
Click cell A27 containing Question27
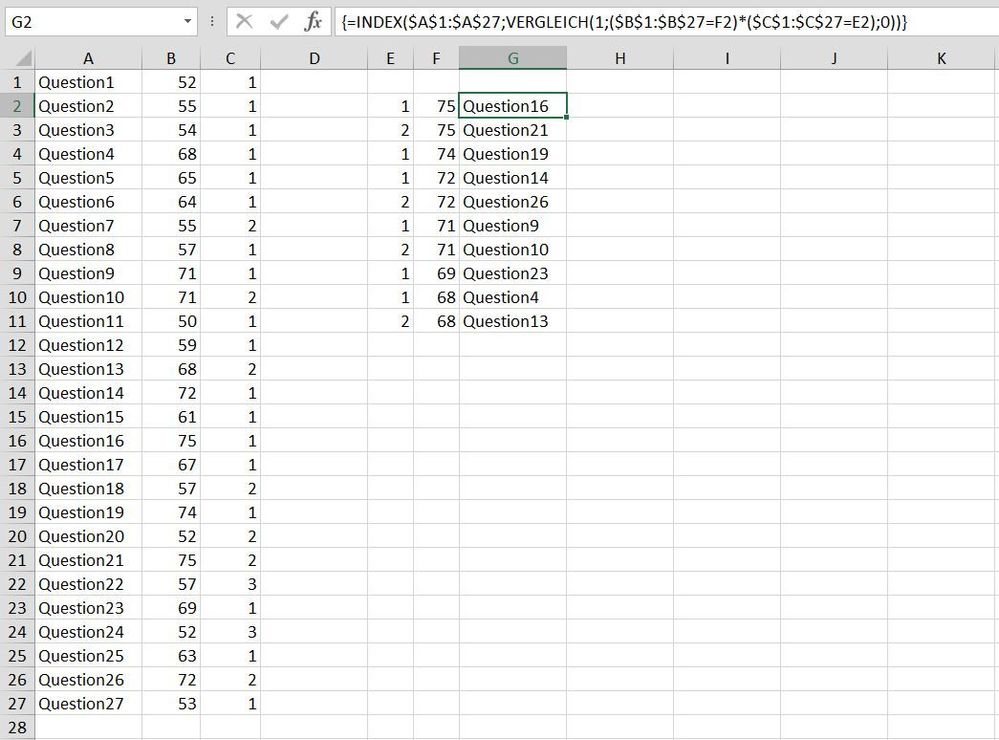coord(88,704)
